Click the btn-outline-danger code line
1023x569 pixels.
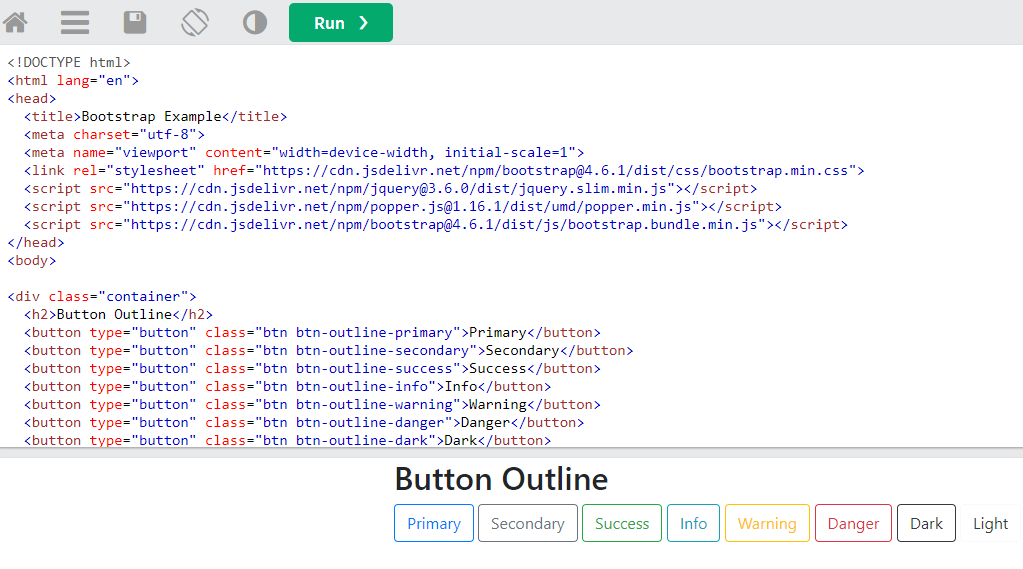303,423
